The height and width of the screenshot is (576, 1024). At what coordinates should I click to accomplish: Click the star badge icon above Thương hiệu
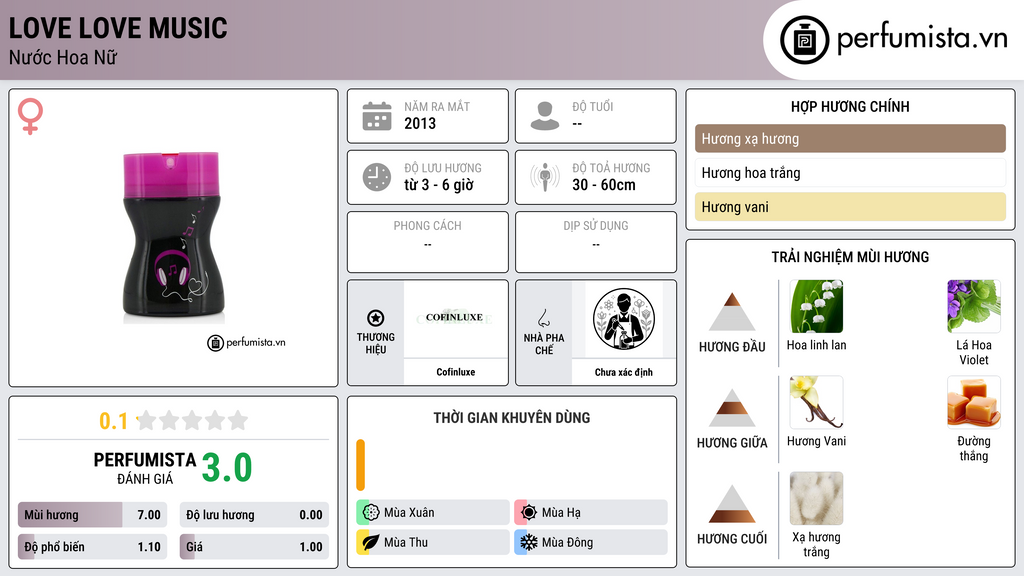[x=376, y=318]
